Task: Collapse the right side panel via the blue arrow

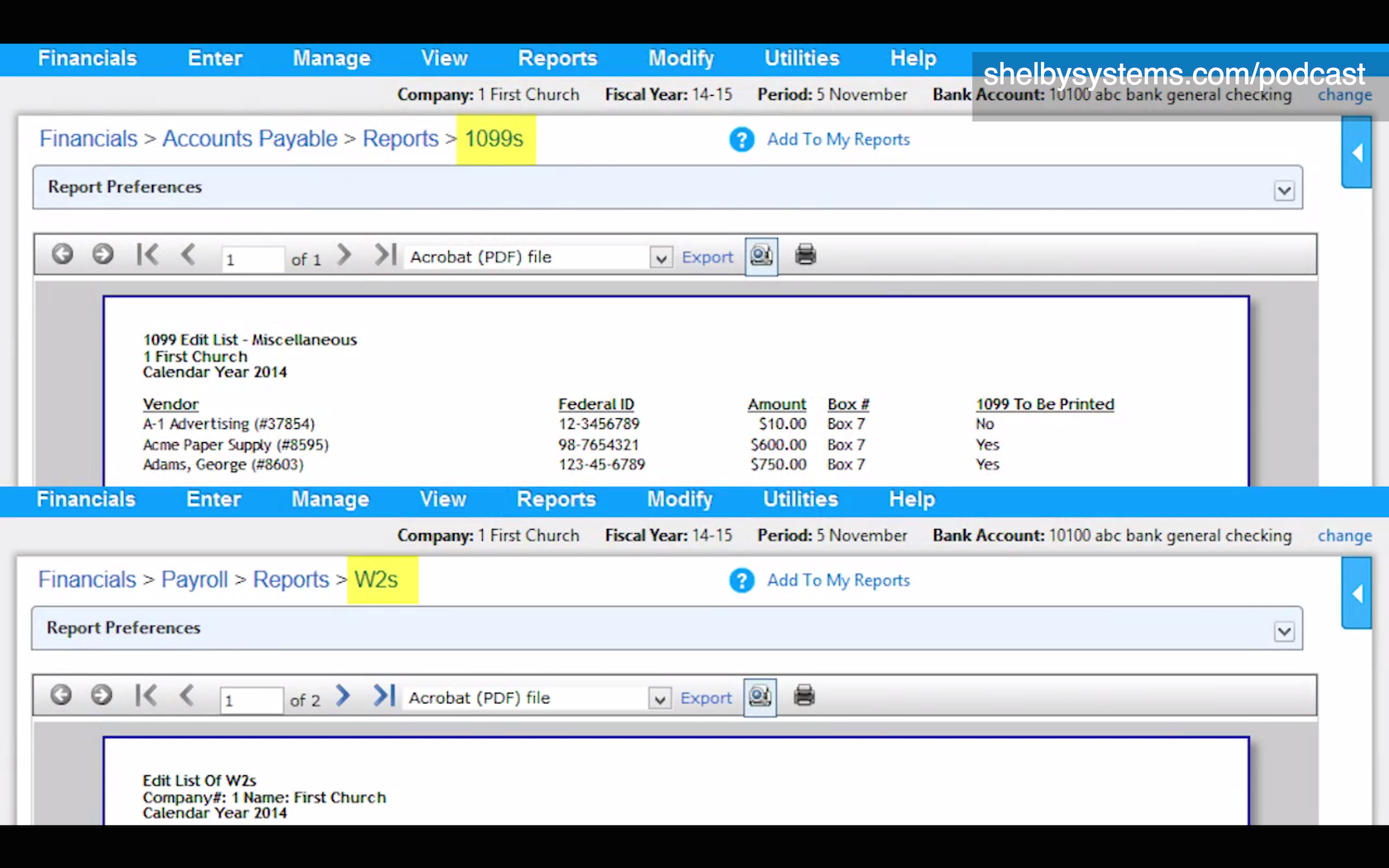Action: (x=1357, y=153)
